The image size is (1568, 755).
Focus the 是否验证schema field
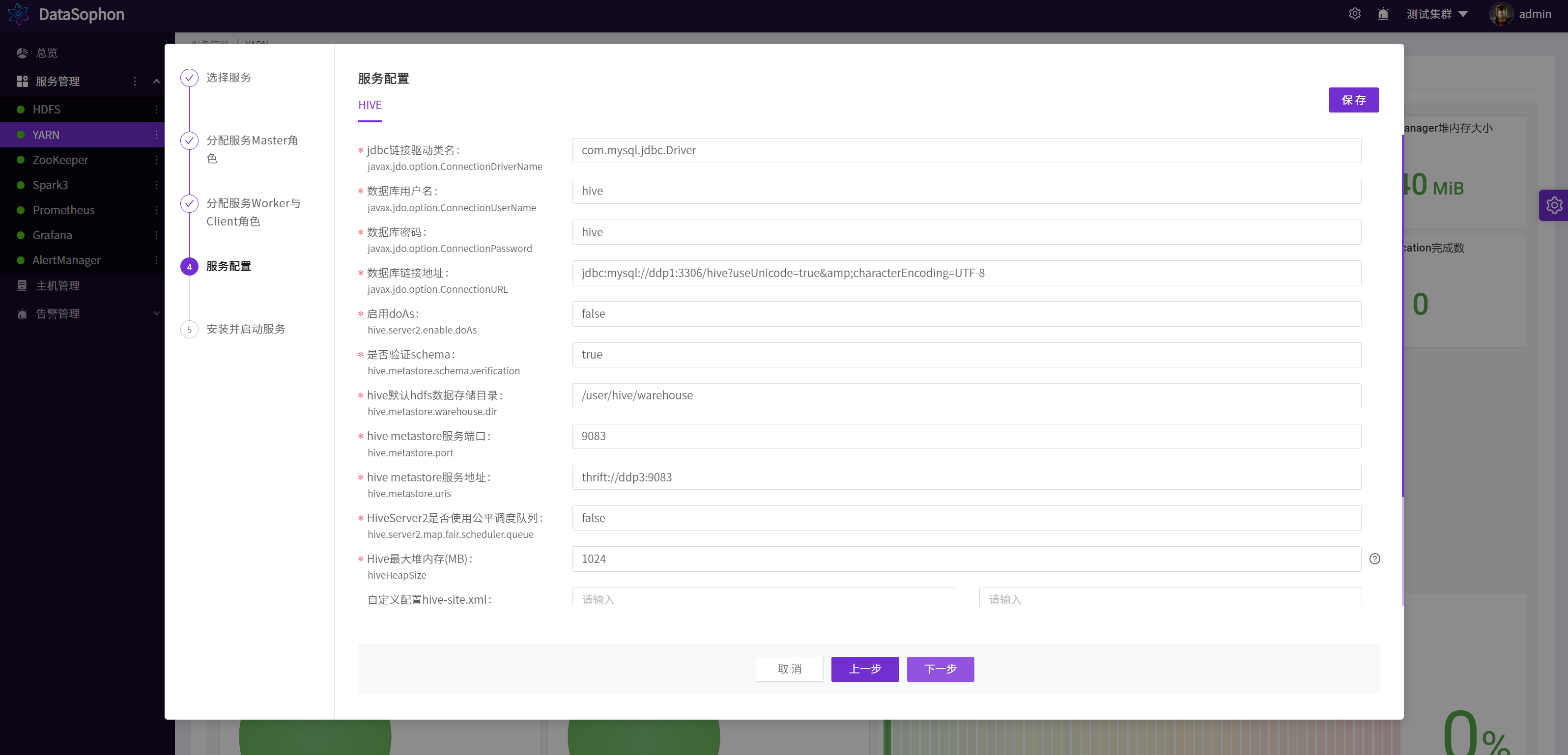pos(966,355)
